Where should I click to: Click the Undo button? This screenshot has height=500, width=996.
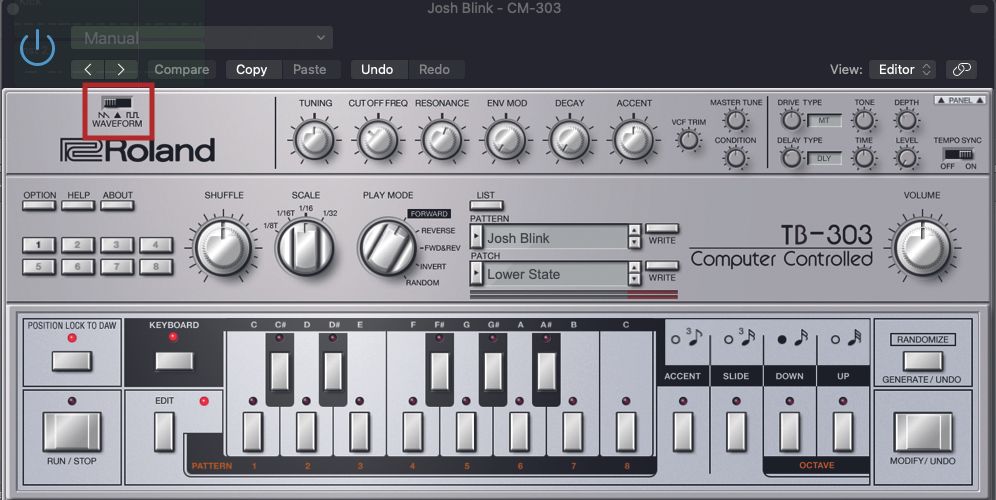point(377,69)
